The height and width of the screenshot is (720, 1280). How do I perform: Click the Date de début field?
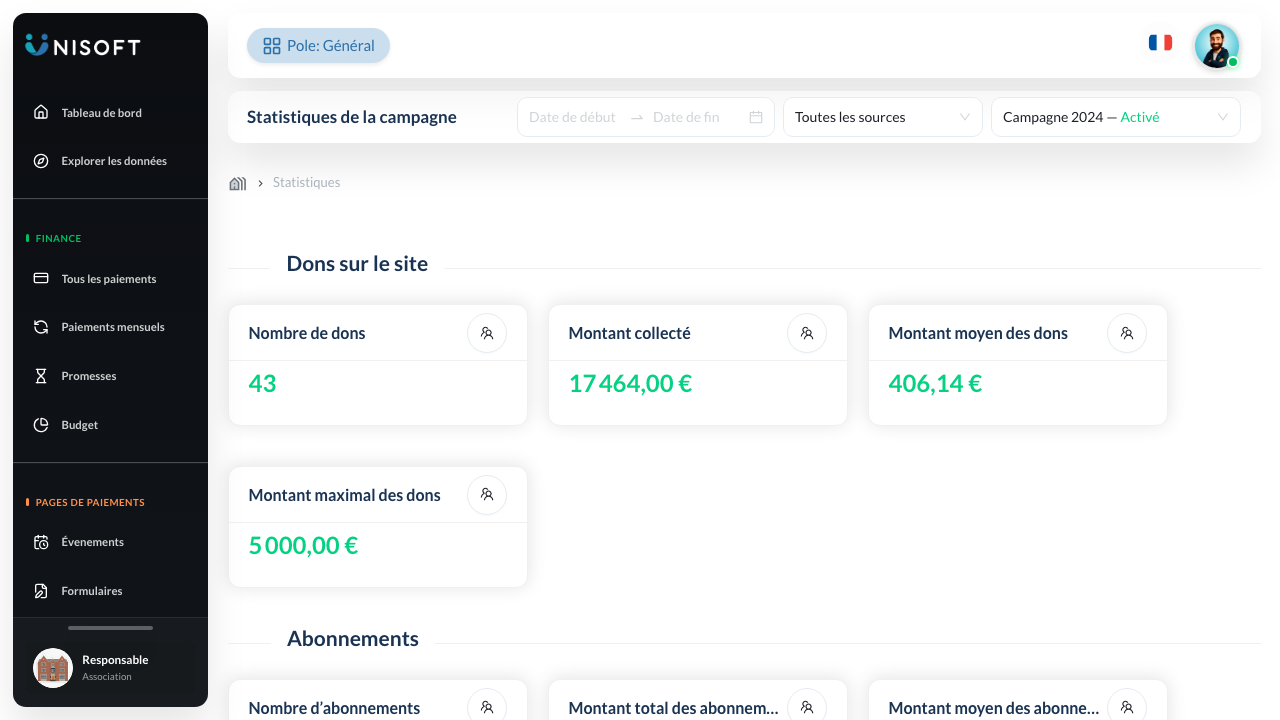tap(573, 117)
